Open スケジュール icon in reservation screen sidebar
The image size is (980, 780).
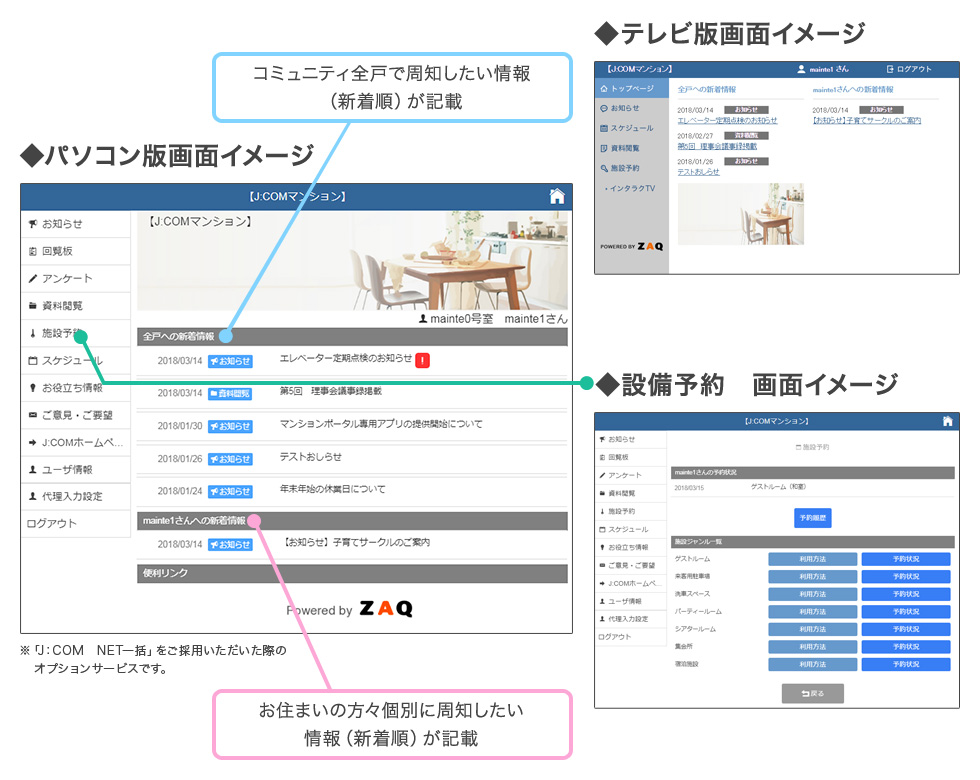(x=602, y=529)
